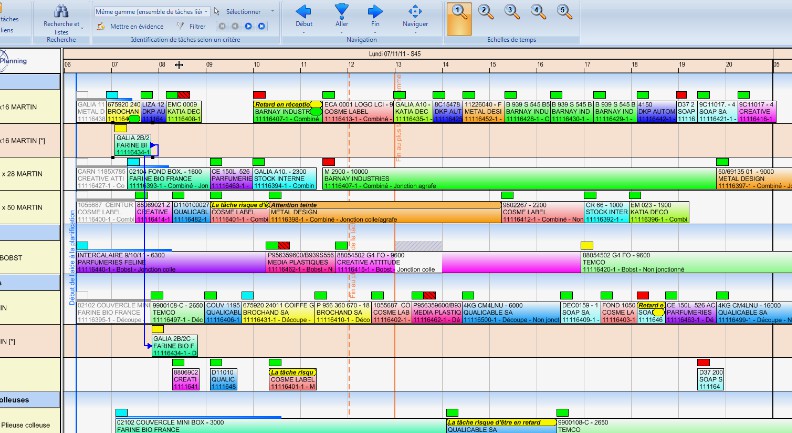792x433 pixels.
Task: Click Mettre en évidence highlight icon
Action: 101,26
